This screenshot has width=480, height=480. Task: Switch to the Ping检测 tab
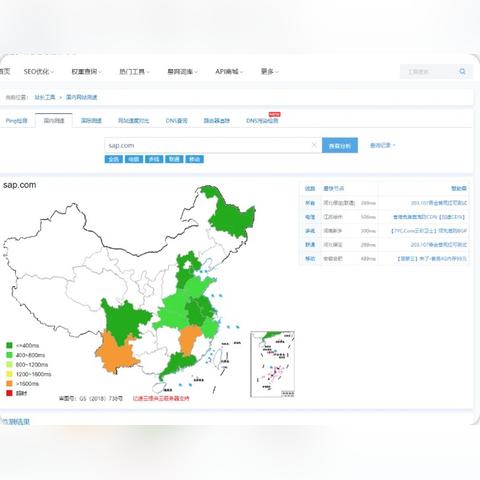coord(17,121)
